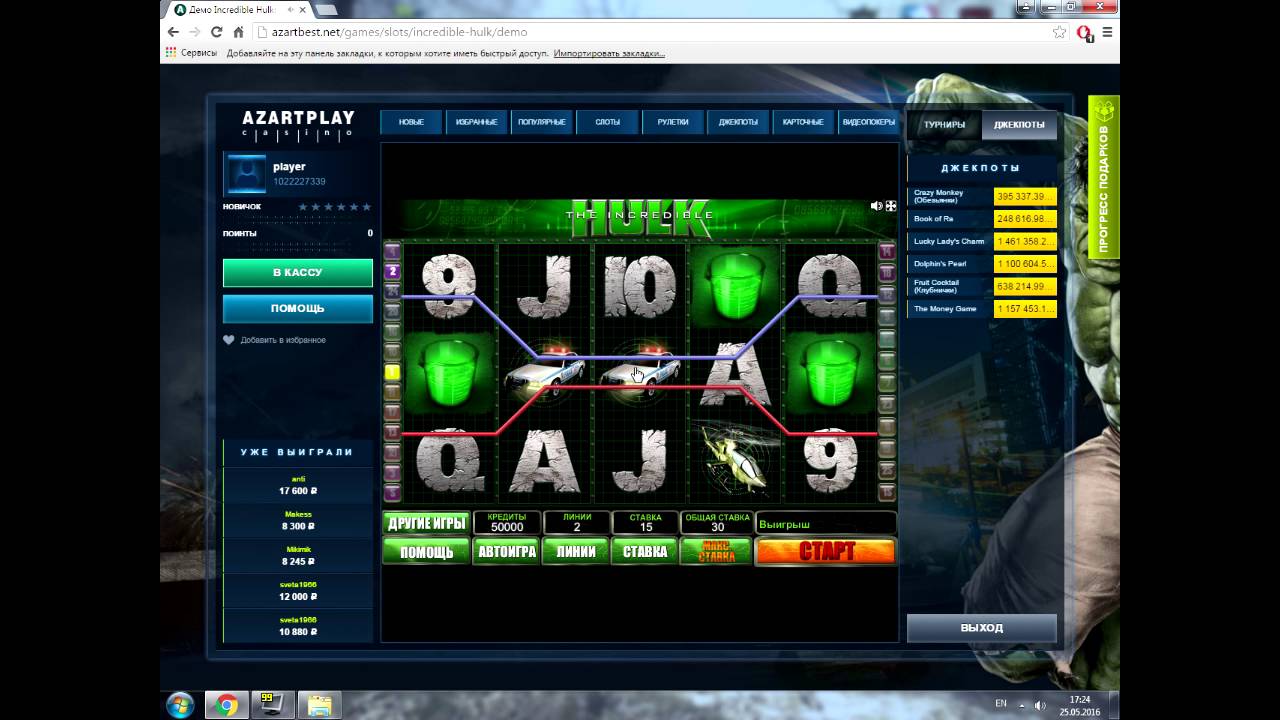Open the system volume control

(x=1041, y=705)
